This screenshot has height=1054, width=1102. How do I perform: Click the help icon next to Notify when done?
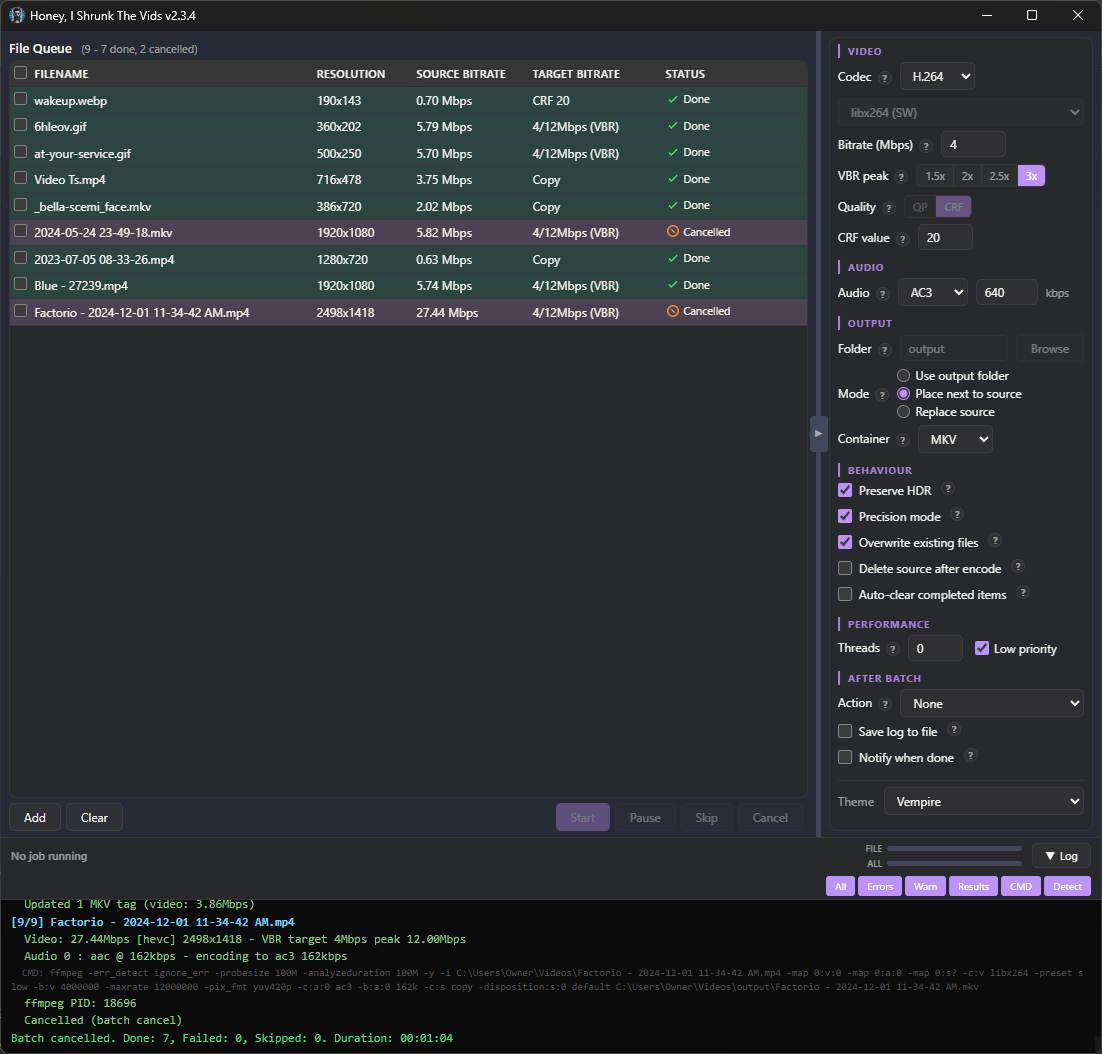[x=970, y=757]
